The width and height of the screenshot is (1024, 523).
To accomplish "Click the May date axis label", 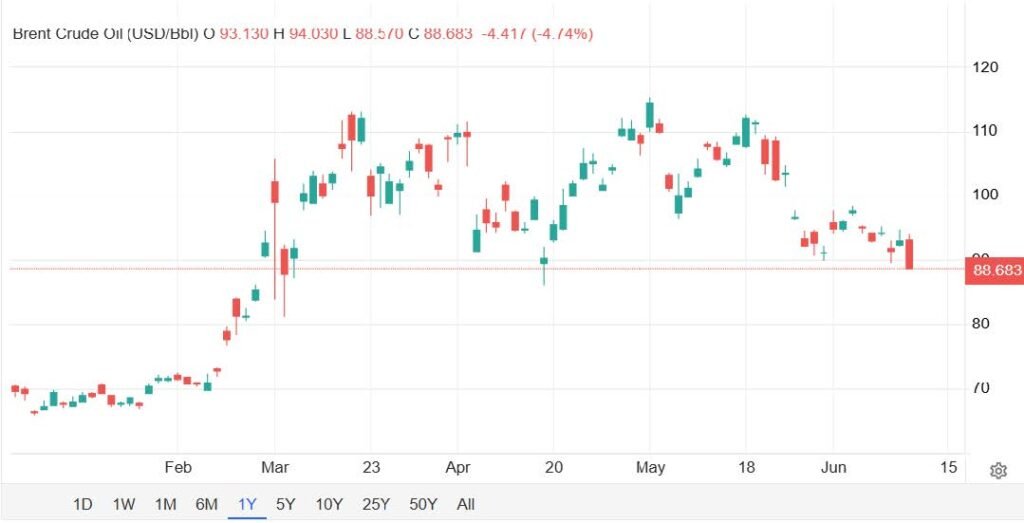I will 650,468.
